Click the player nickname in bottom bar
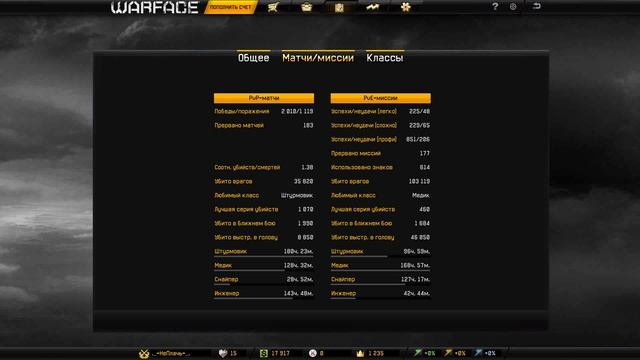 [171, 353]
